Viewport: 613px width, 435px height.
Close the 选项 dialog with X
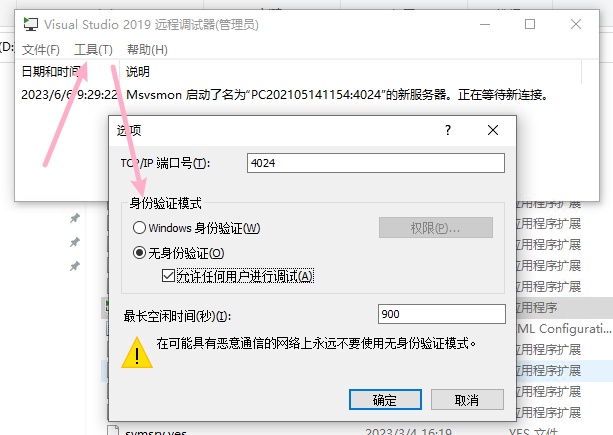click(493, 130)
